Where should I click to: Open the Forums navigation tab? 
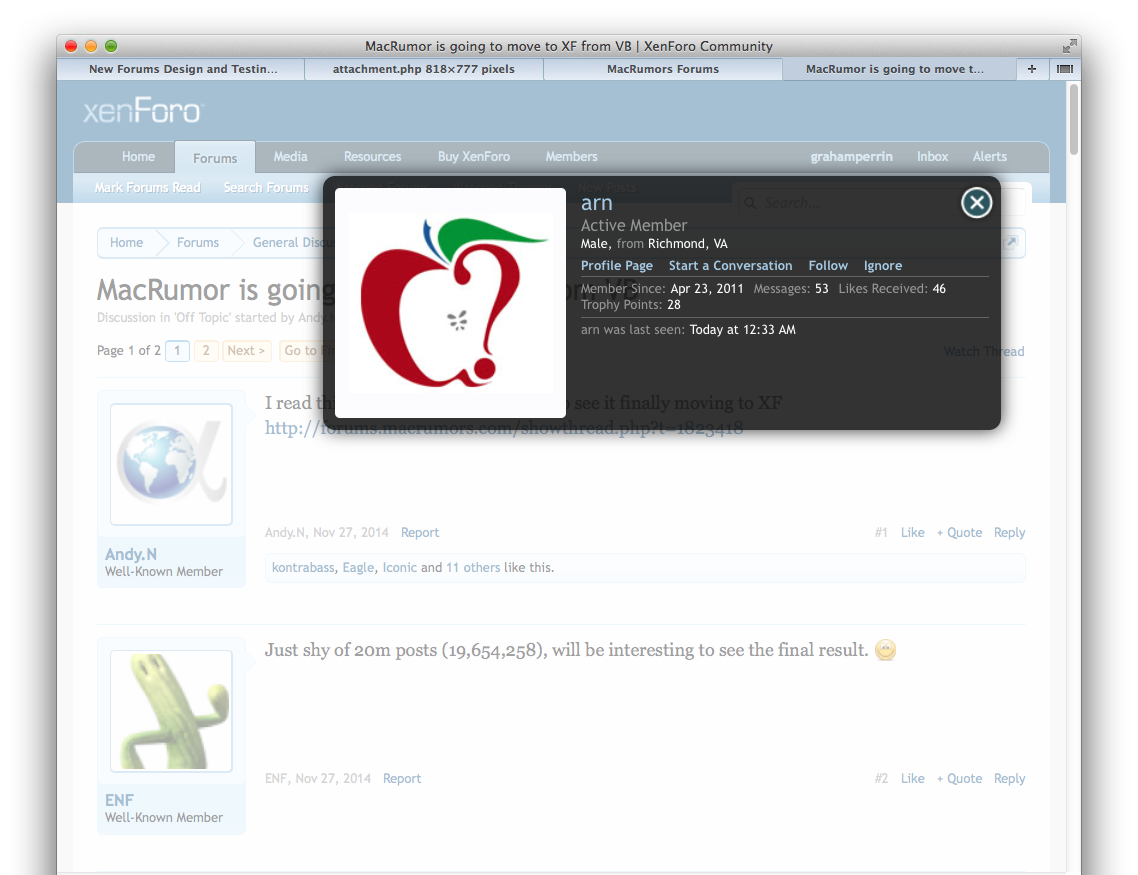pyautogui.click(x=215, y=157)
